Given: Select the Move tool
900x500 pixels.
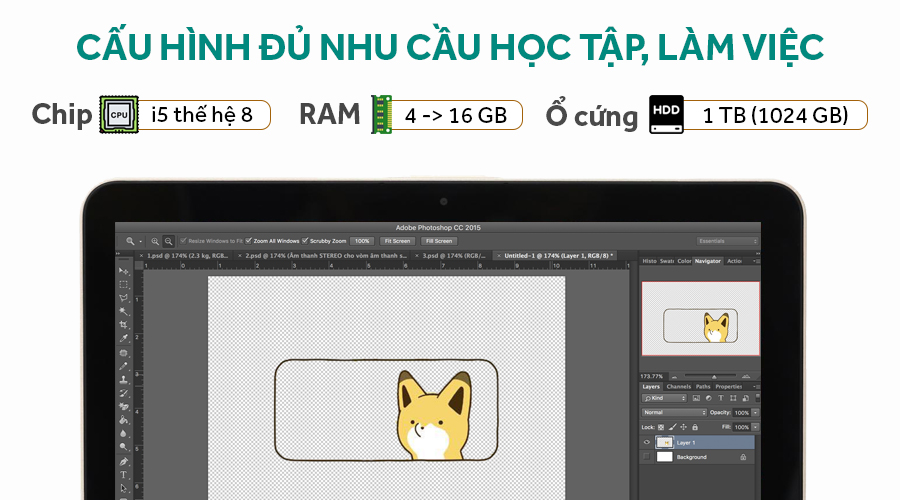Looking at the screenshot, I should [x=124, y=271].
